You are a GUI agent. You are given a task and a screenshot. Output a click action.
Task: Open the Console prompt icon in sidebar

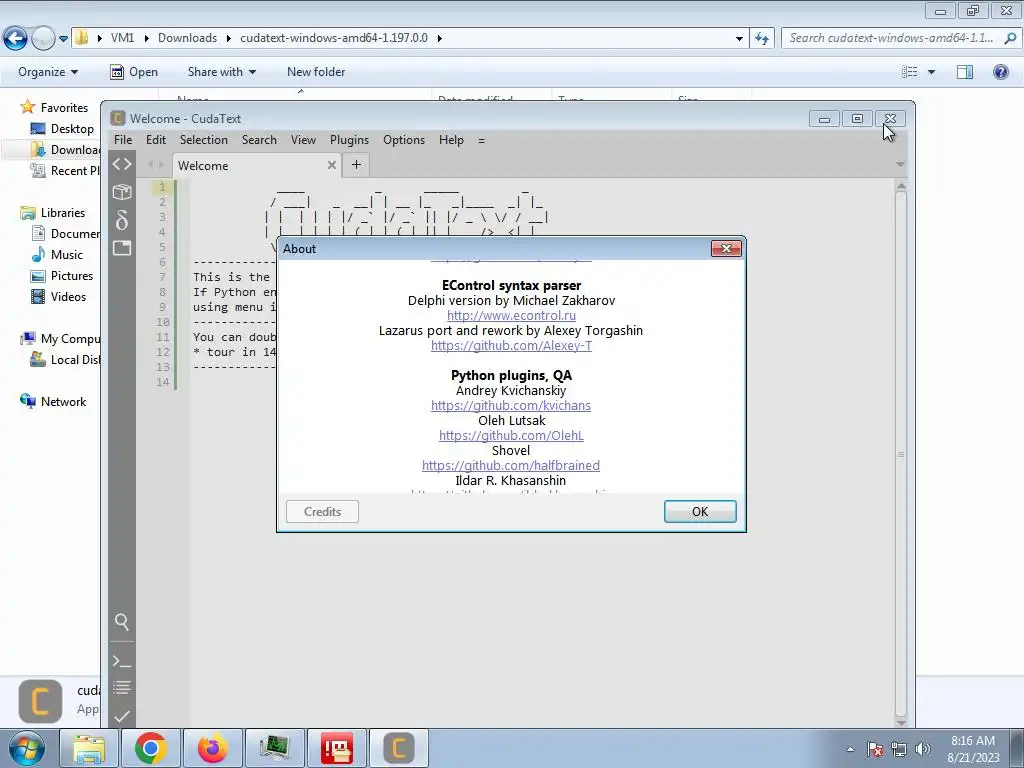click(122, 662)
